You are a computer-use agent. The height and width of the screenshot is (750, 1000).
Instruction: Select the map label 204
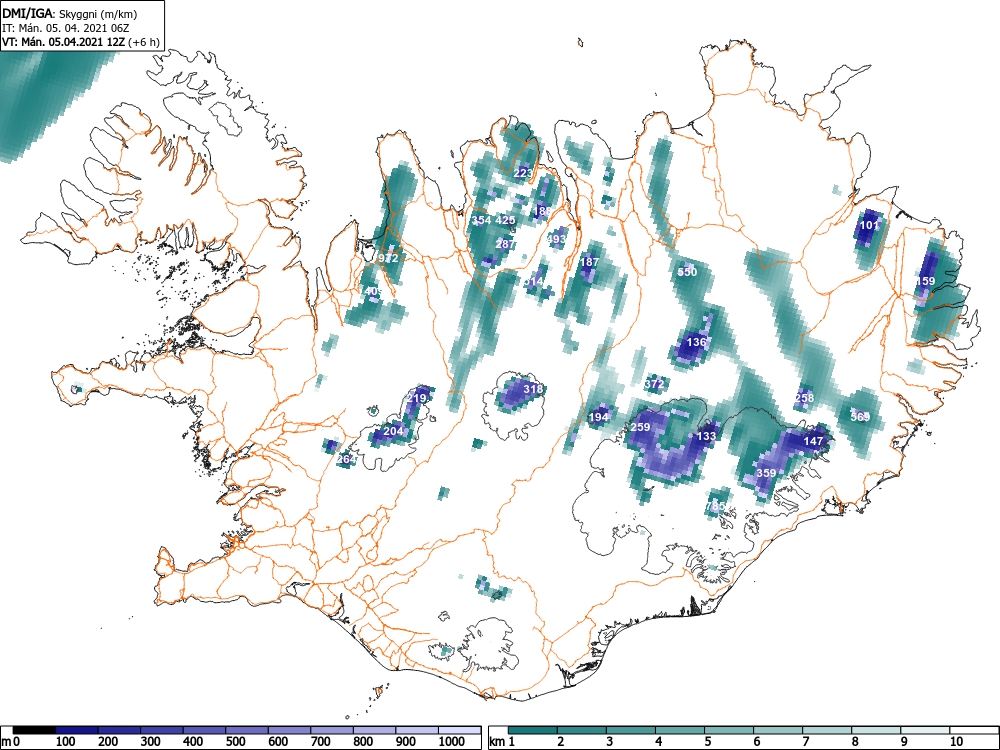pos(393,430)
